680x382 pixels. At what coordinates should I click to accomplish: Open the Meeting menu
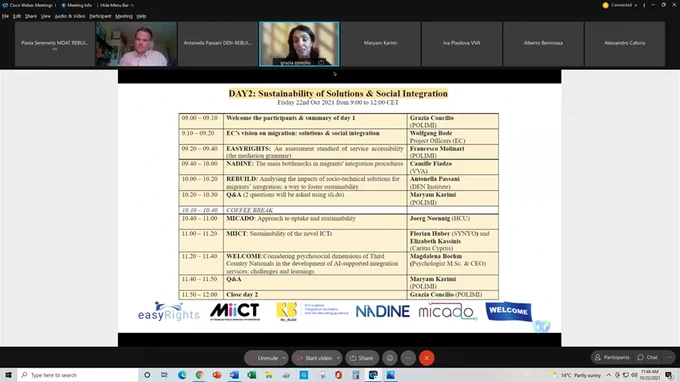(x=124, y=16)
